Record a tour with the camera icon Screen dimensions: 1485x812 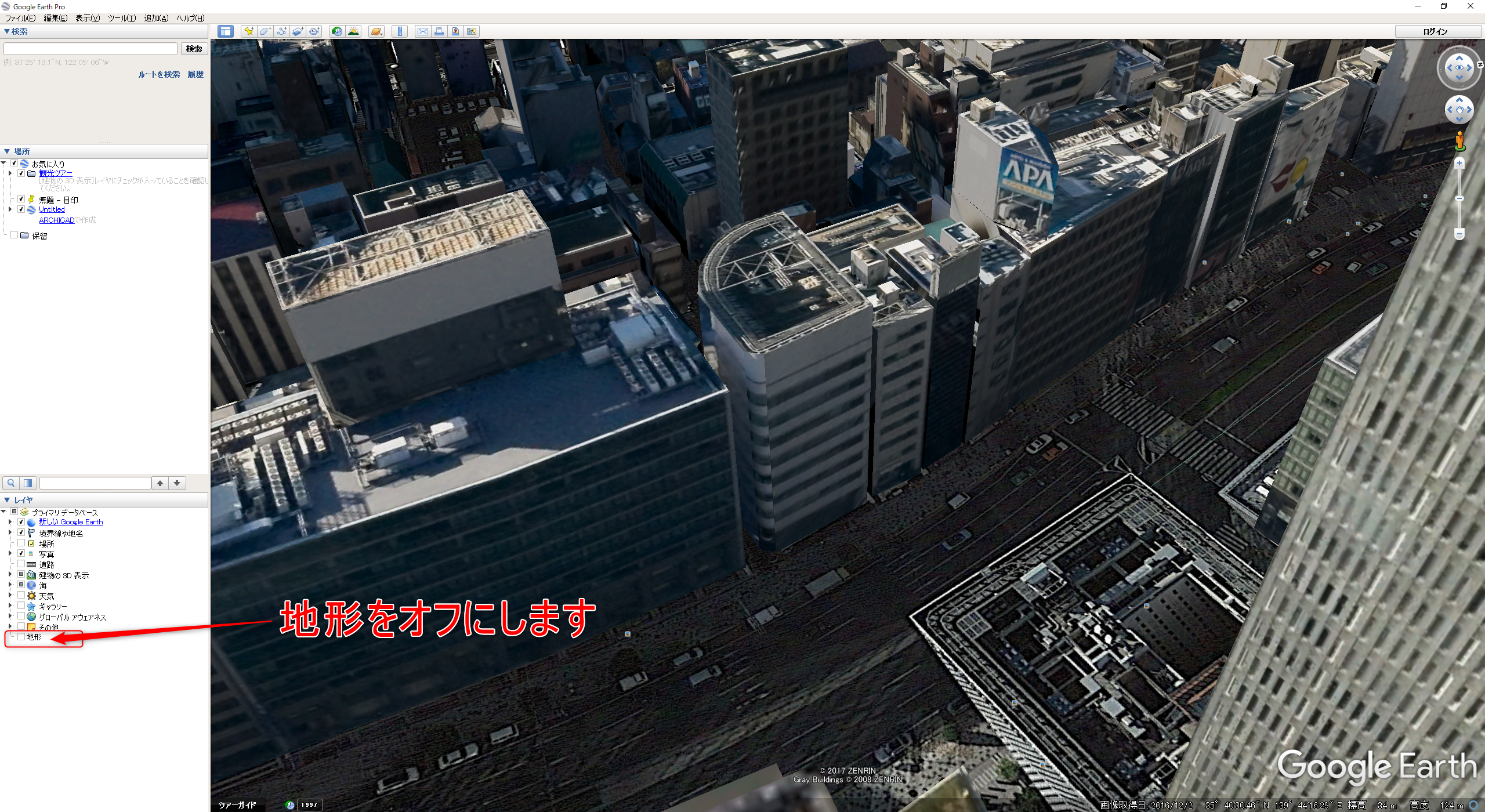314,31
